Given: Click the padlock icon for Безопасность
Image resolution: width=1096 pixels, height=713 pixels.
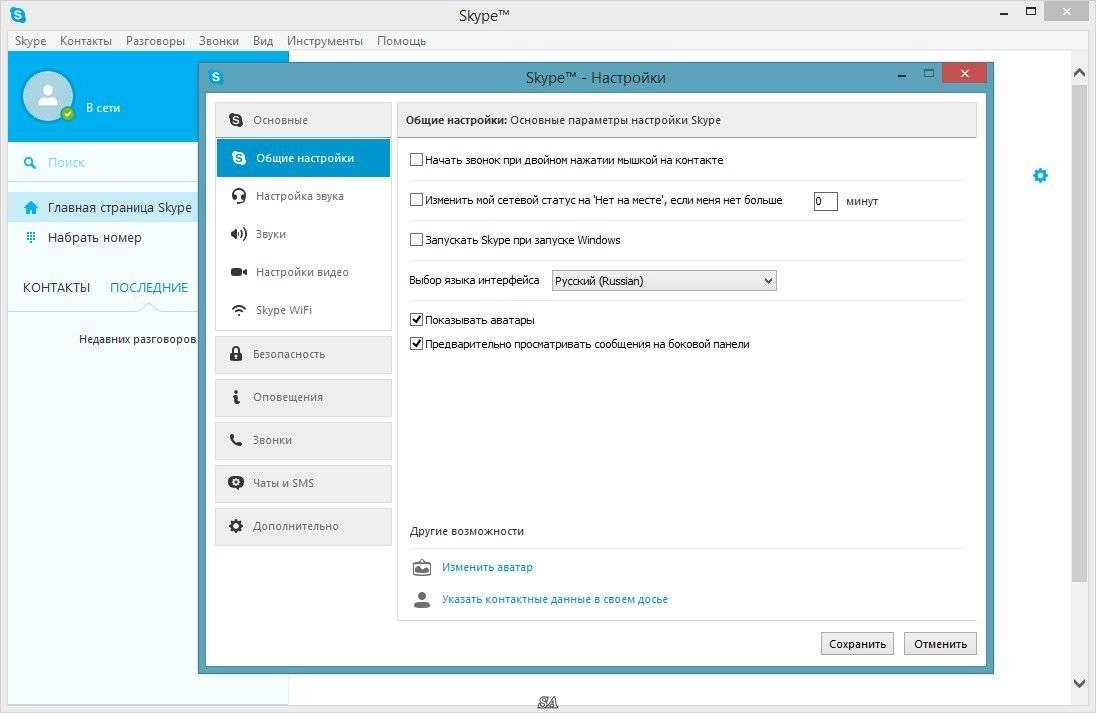Looking at the screenshot, I should tap(236, 354).
